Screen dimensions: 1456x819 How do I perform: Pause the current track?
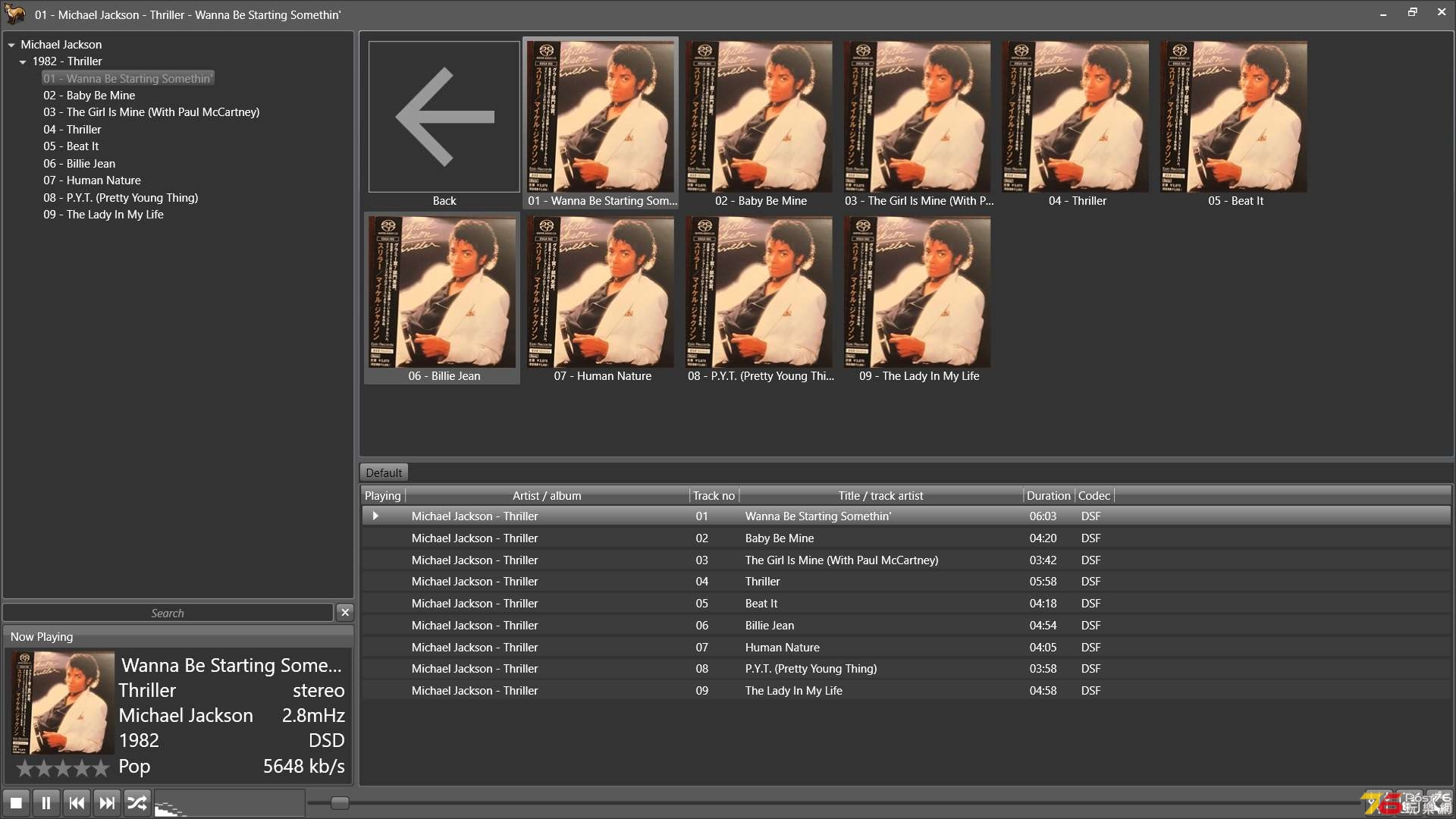pyautogui.click(x=46, y=802)
